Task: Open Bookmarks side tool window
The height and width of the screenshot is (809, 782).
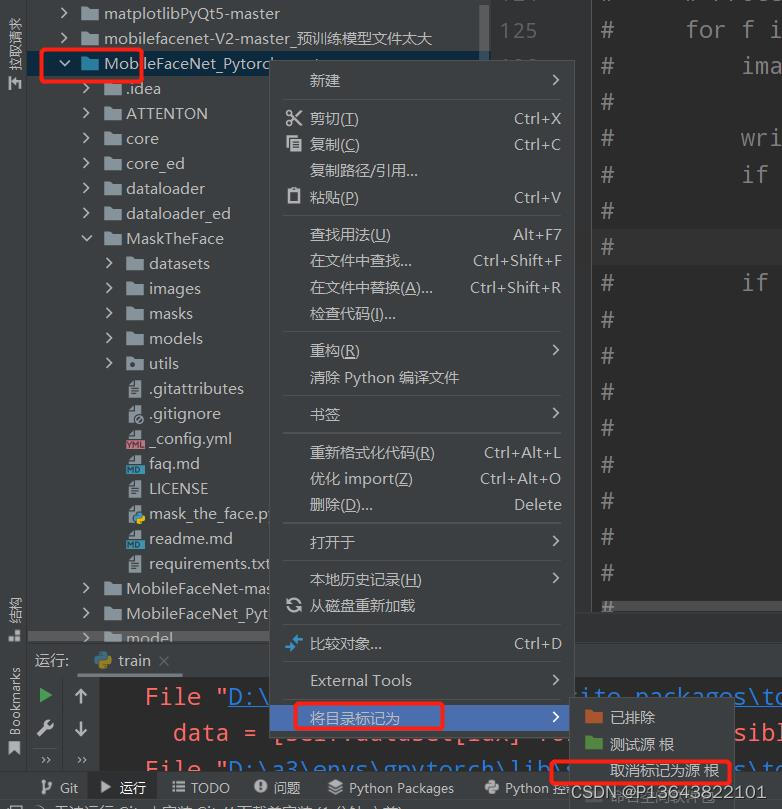Action: (x=14, y=710)
